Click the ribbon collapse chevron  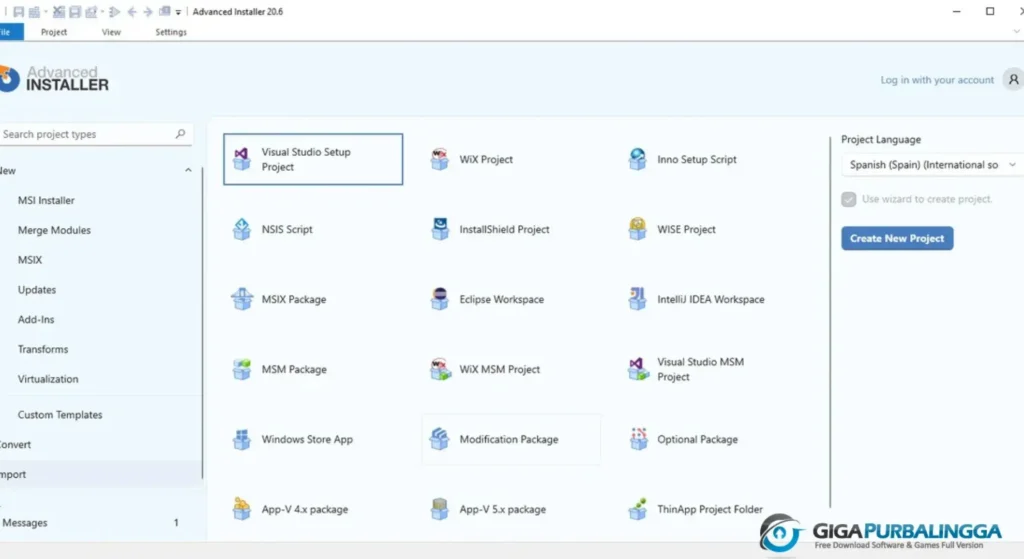click(1016, 31)
